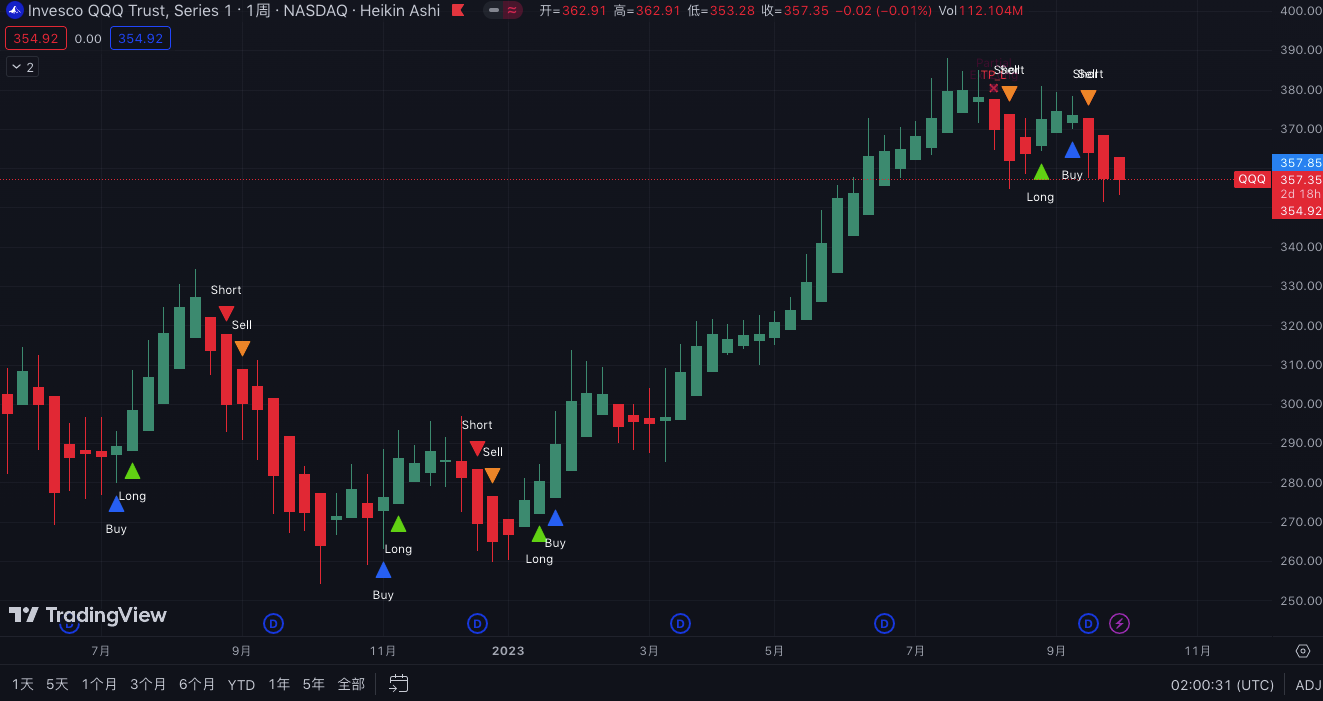Image resolution: width=1323 pixels, height=701 pixels.
Task: Click the red Short triangle before 9月 2022
Action: pos(226,313)
